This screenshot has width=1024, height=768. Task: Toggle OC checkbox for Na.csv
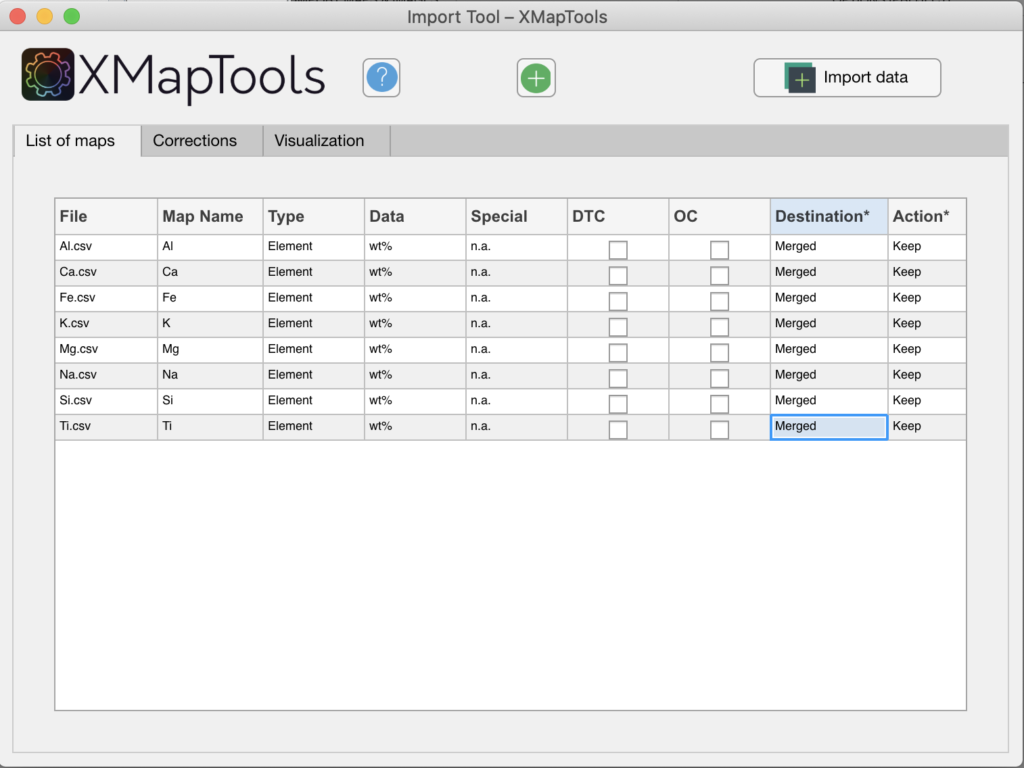pyautogui.click(x=719, y=378)
